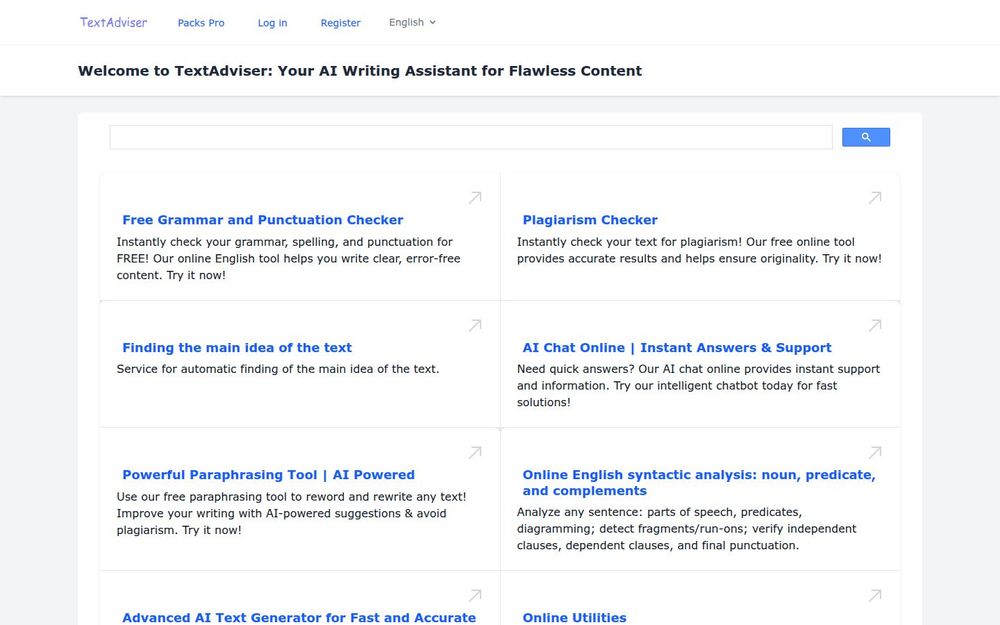Open Powerful Paraphrasing Tool link
The width and height of the screenshot is (1000, 625).
268,474
